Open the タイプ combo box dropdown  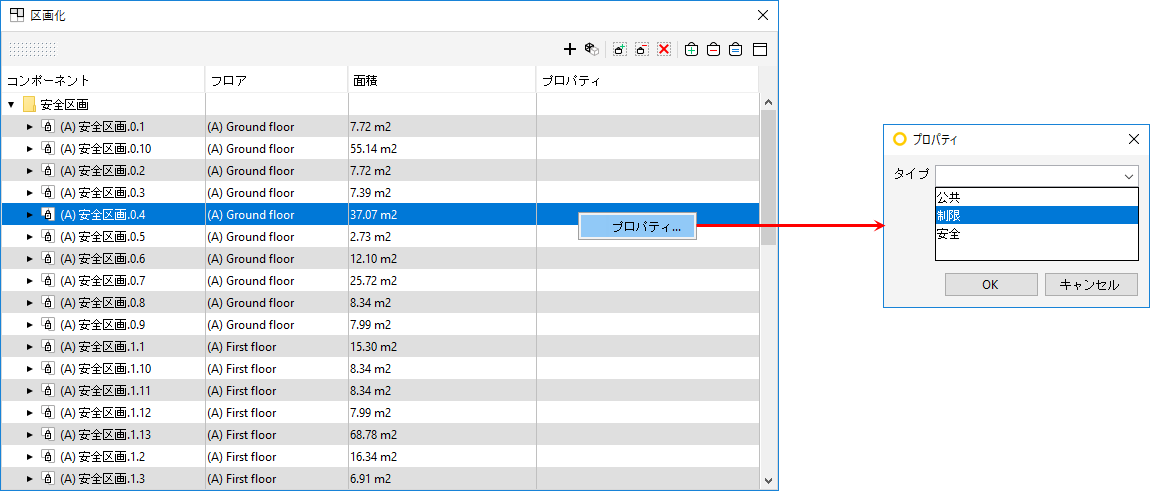[1129, 176]
